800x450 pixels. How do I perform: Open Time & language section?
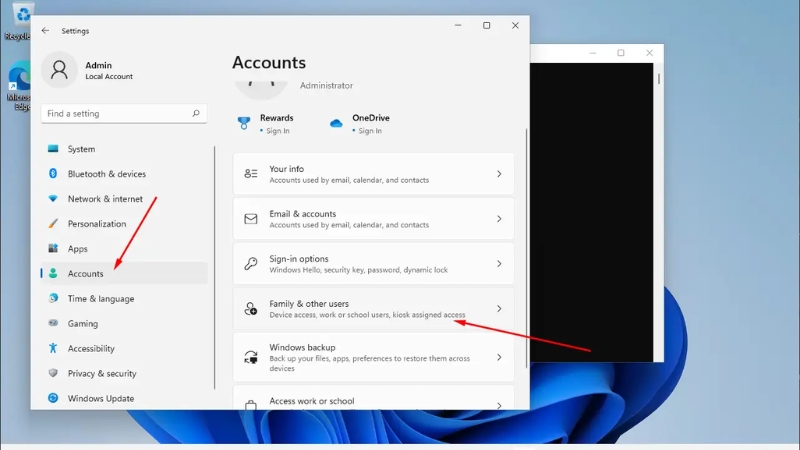pos(100,299)
